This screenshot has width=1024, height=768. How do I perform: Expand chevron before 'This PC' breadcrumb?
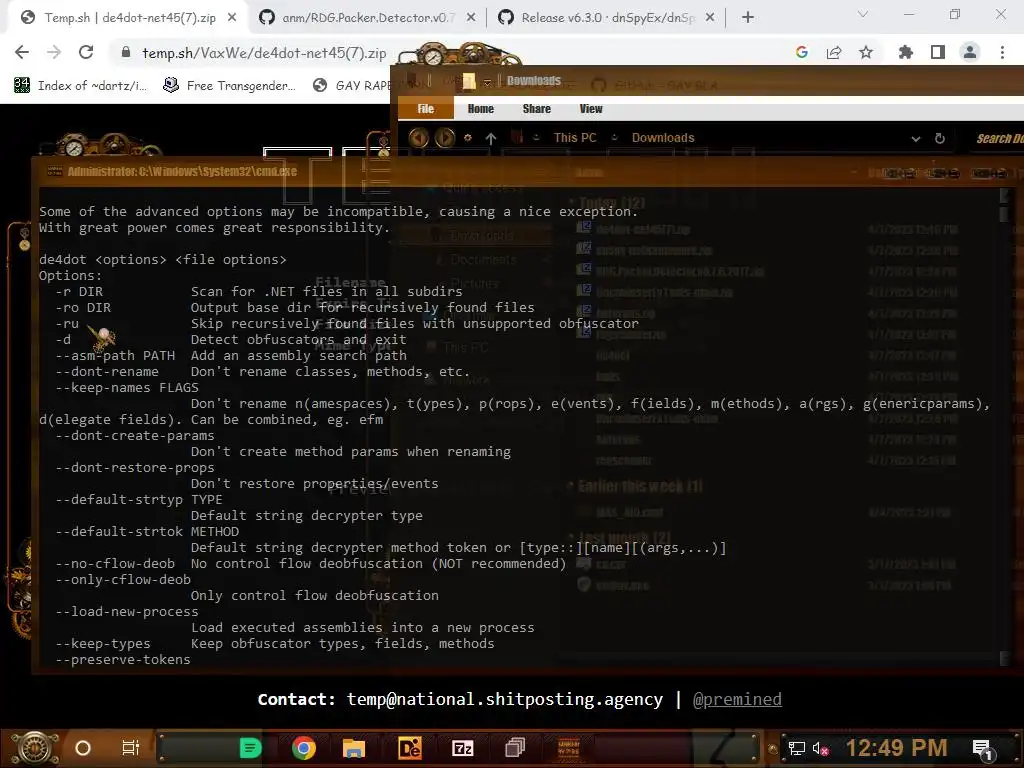(536, 138)
